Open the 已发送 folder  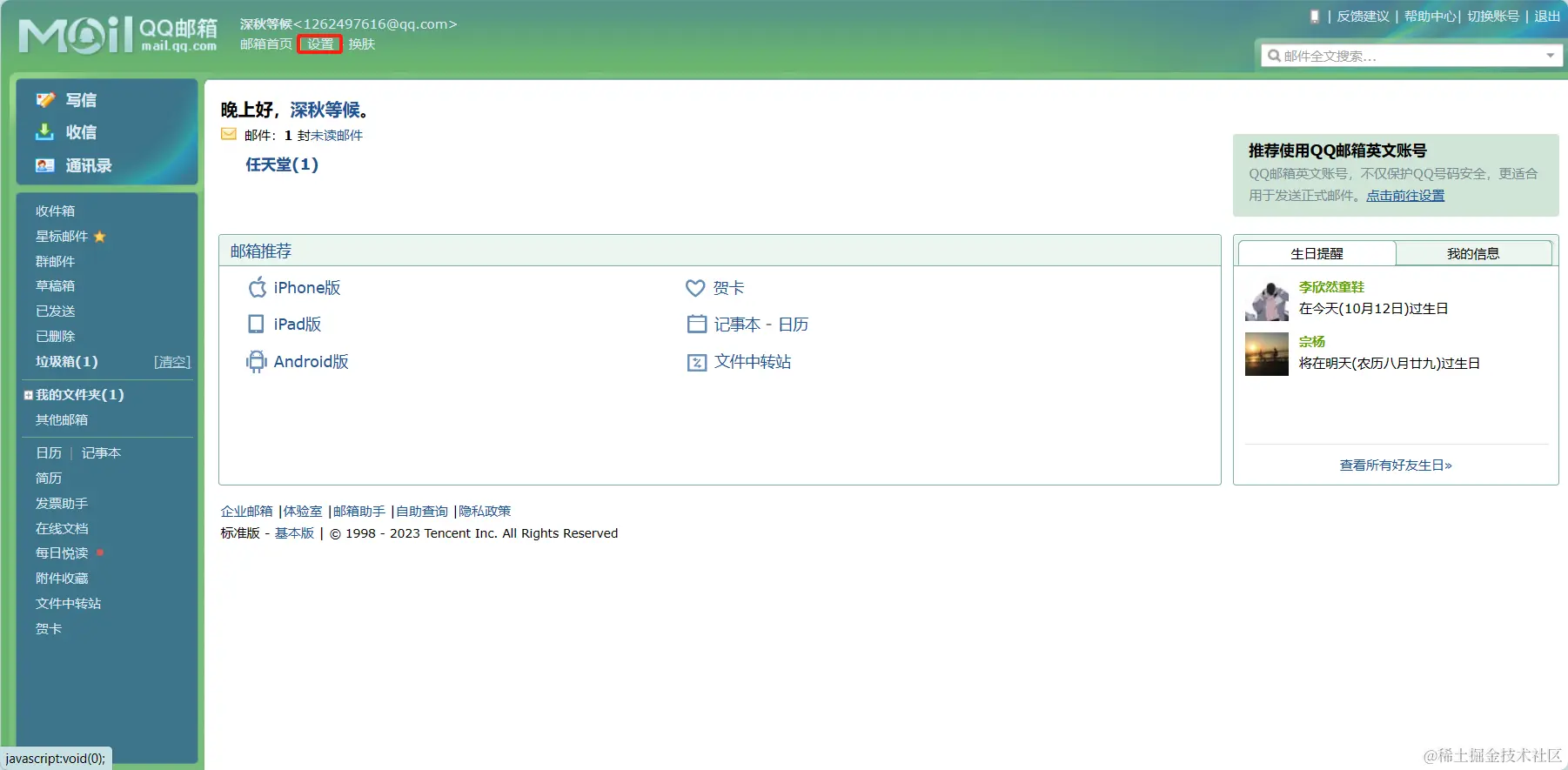pyautogui.click(x=55, y=311)
